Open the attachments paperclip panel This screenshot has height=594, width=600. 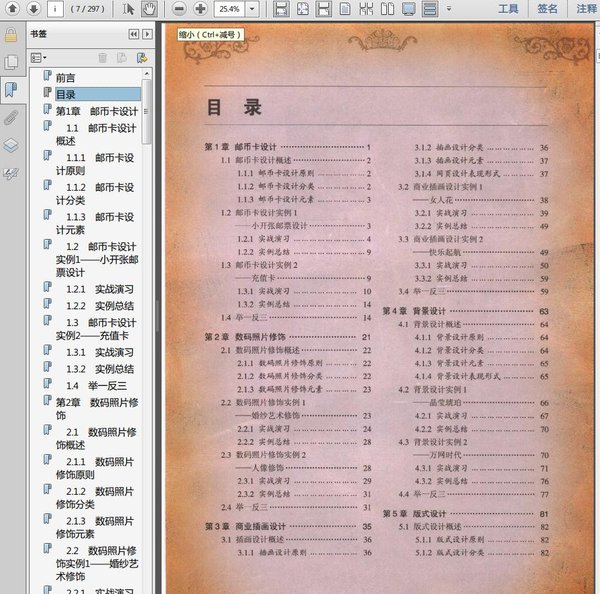tap(11, 118)
